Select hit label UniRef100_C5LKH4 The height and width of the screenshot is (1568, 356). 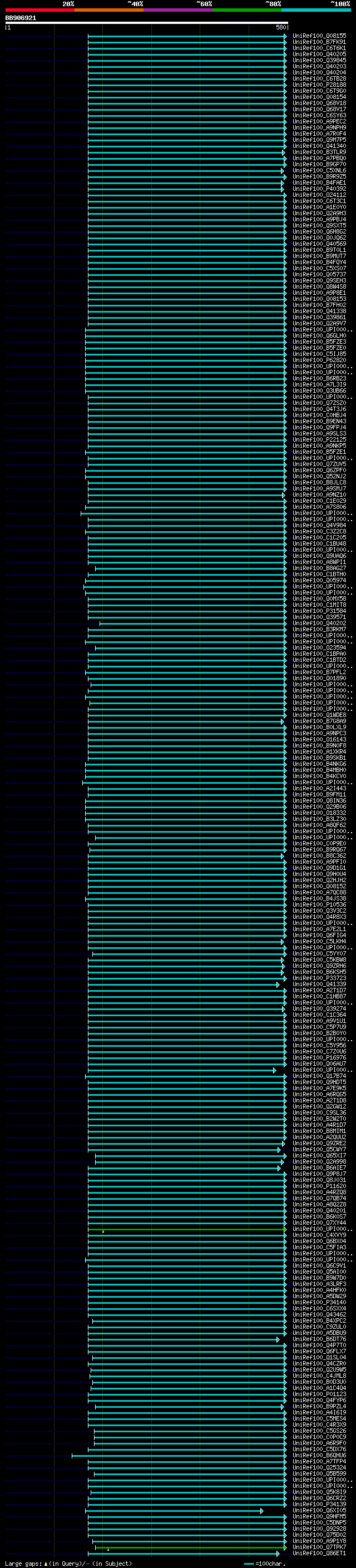(x=319, y=942)
